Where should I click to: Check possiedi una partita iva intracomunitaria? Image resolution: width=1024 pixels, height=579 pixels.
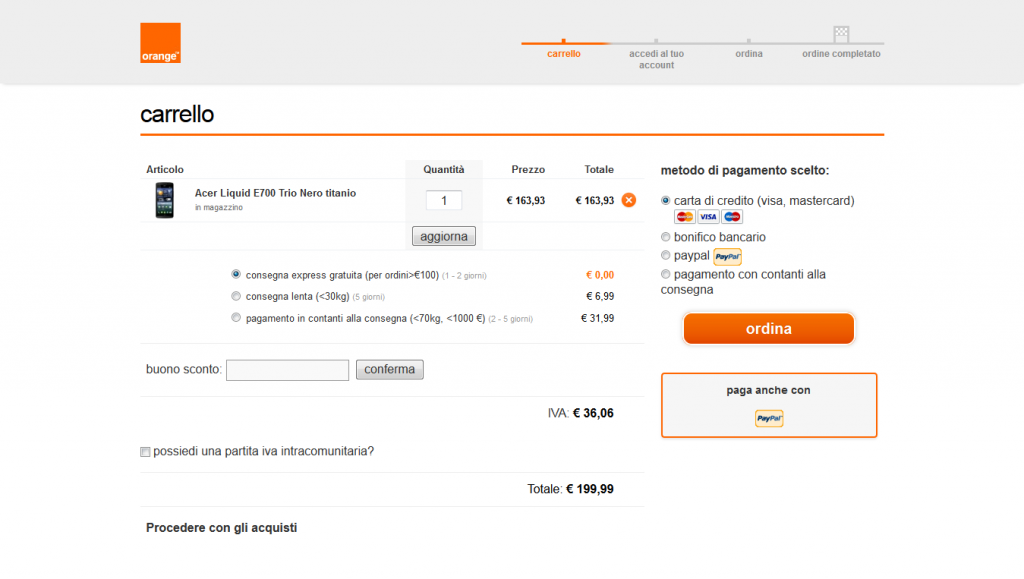coord(145,452)
